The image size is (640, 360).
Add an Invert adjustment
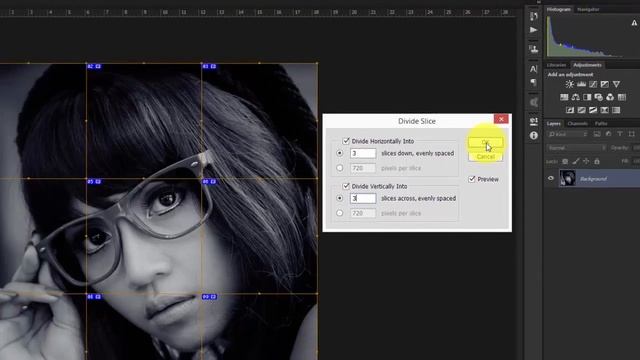coord(570,110)
